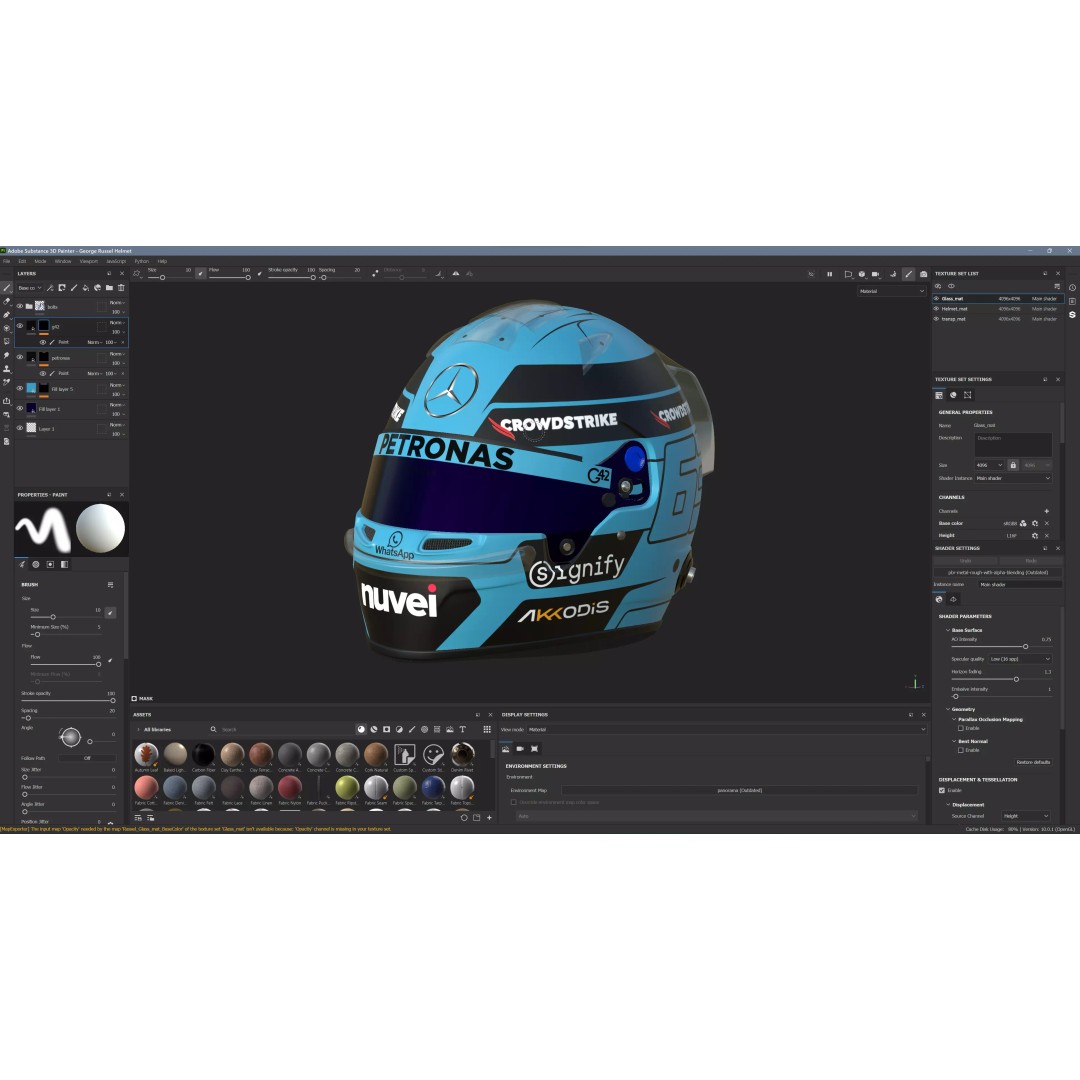Open the Source Channel Height dropdown

(x=1026, y=816)
